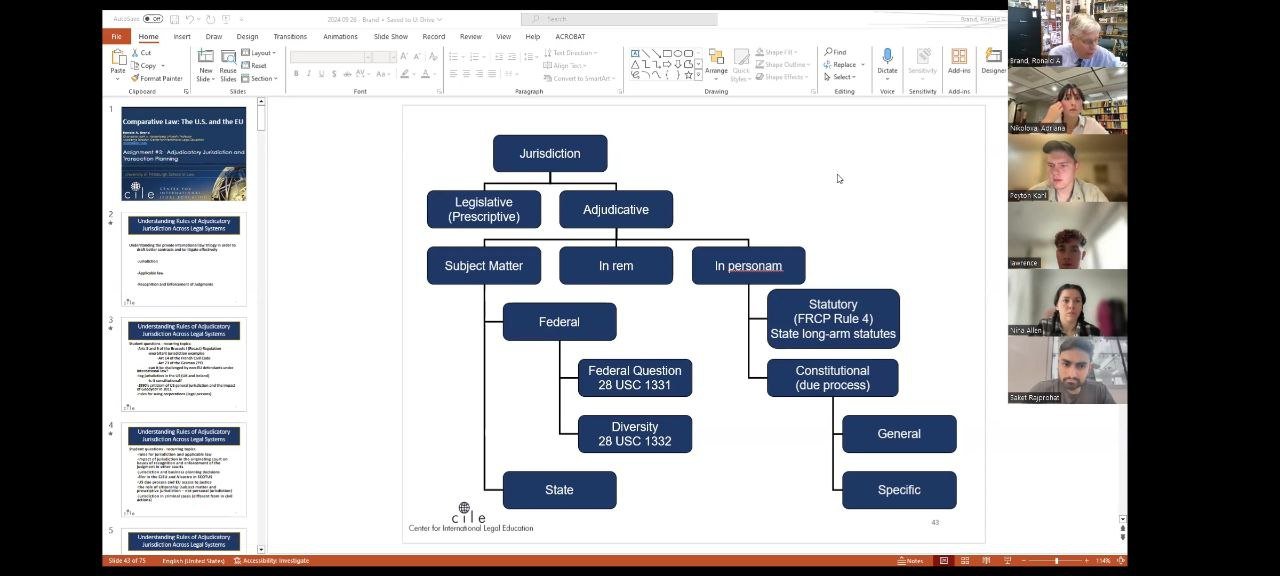Open Quick Styles gallery
1280x576 pixels.
pyautogui.click(x=741, y=65)
